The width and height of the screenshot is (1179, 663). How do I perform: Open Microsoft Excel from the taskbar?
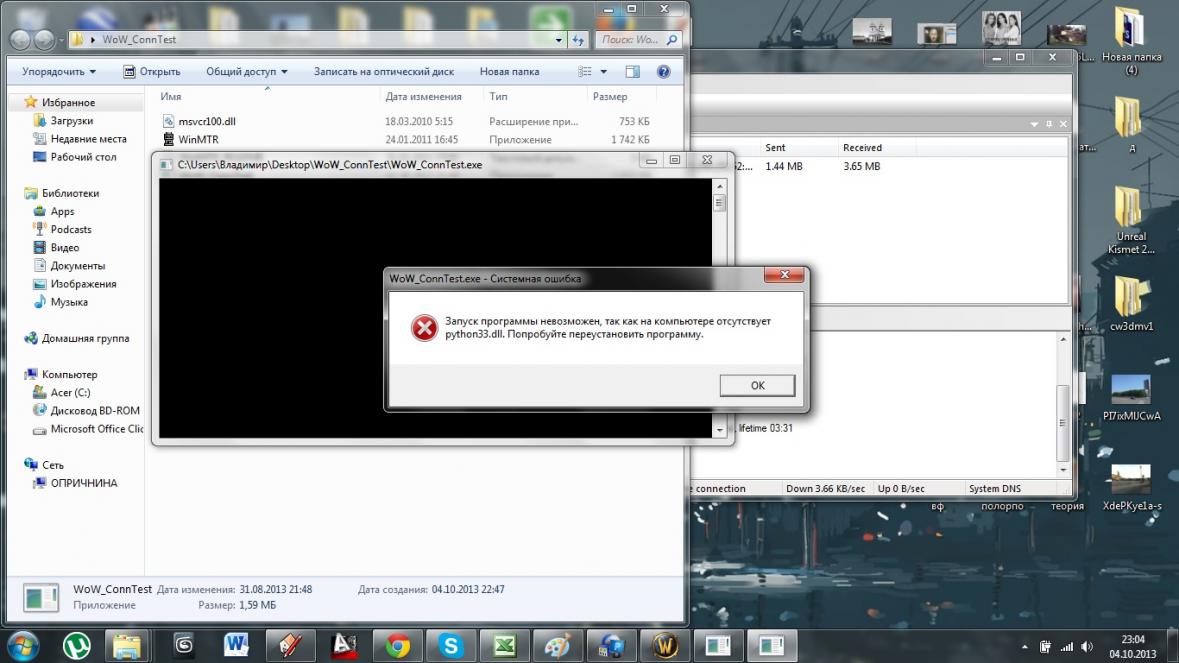coord(505,645)
